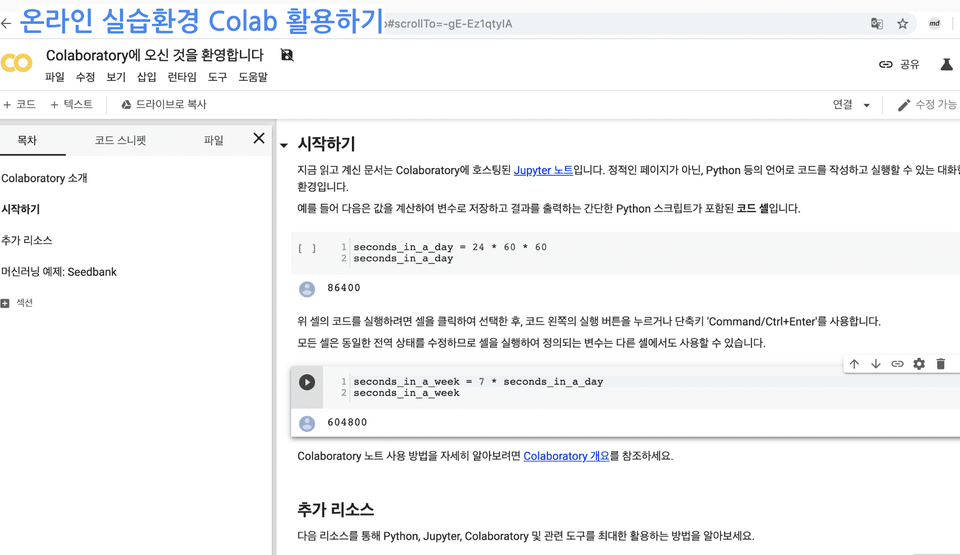
Task: Switch to the 목차 tab
Action: tap(27, 140)
